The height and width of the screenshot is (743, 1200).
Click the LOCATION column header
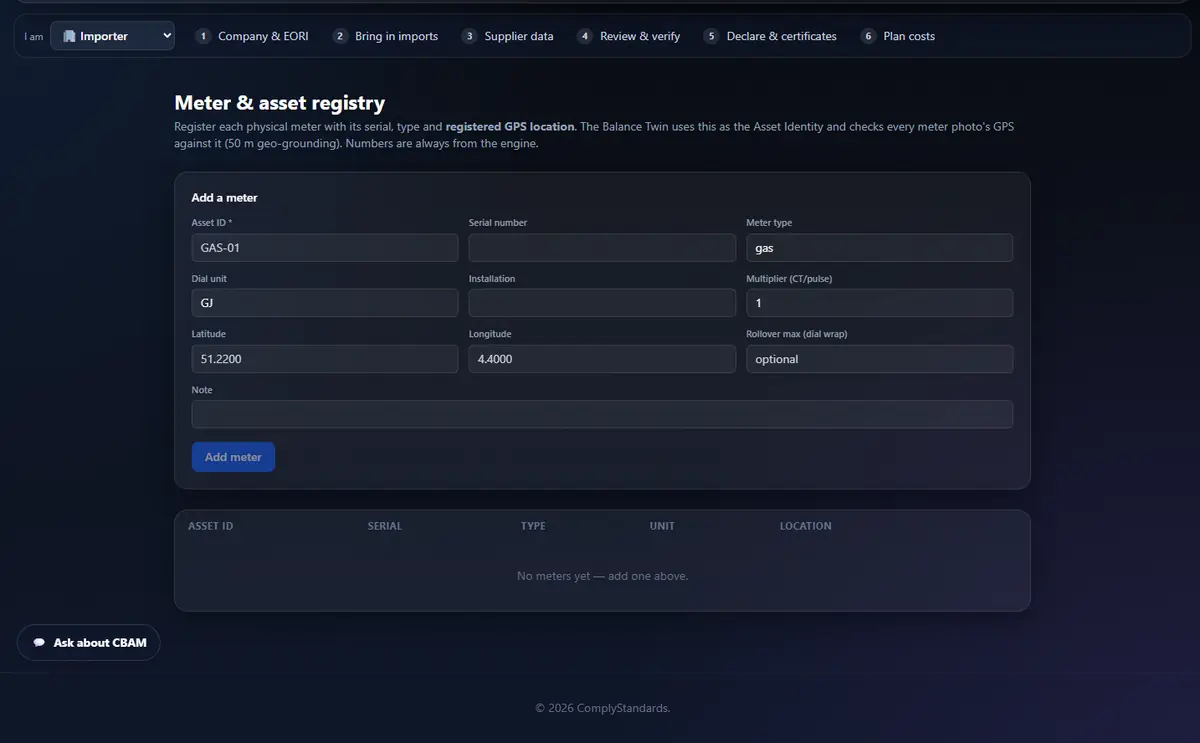[806, 526]
